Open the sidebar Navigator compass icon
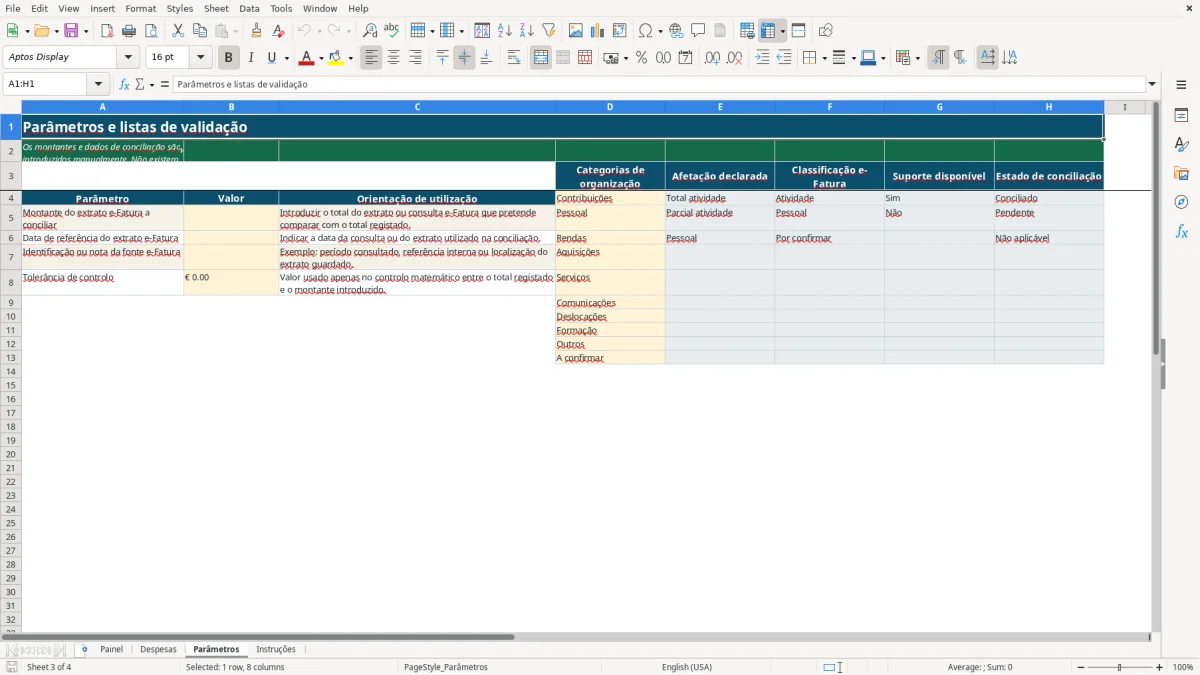The image size is (1200, 675). click(x=1181, y=202)
